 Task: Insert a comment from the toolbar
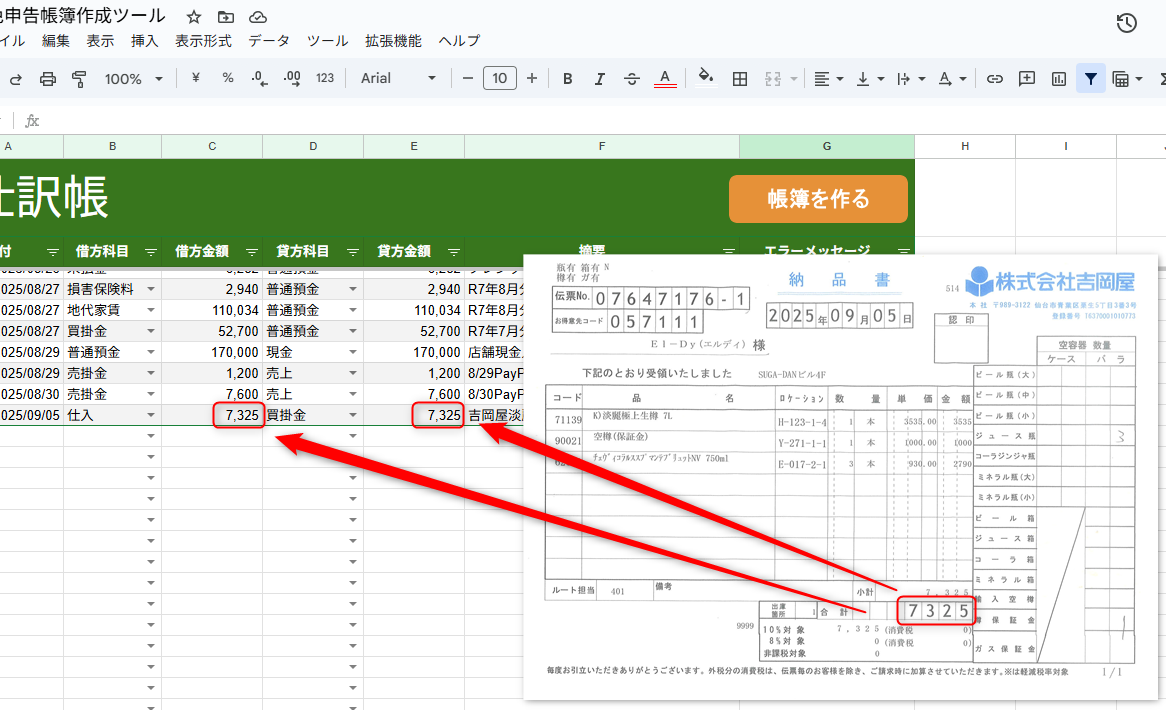tap(1027, 78)
